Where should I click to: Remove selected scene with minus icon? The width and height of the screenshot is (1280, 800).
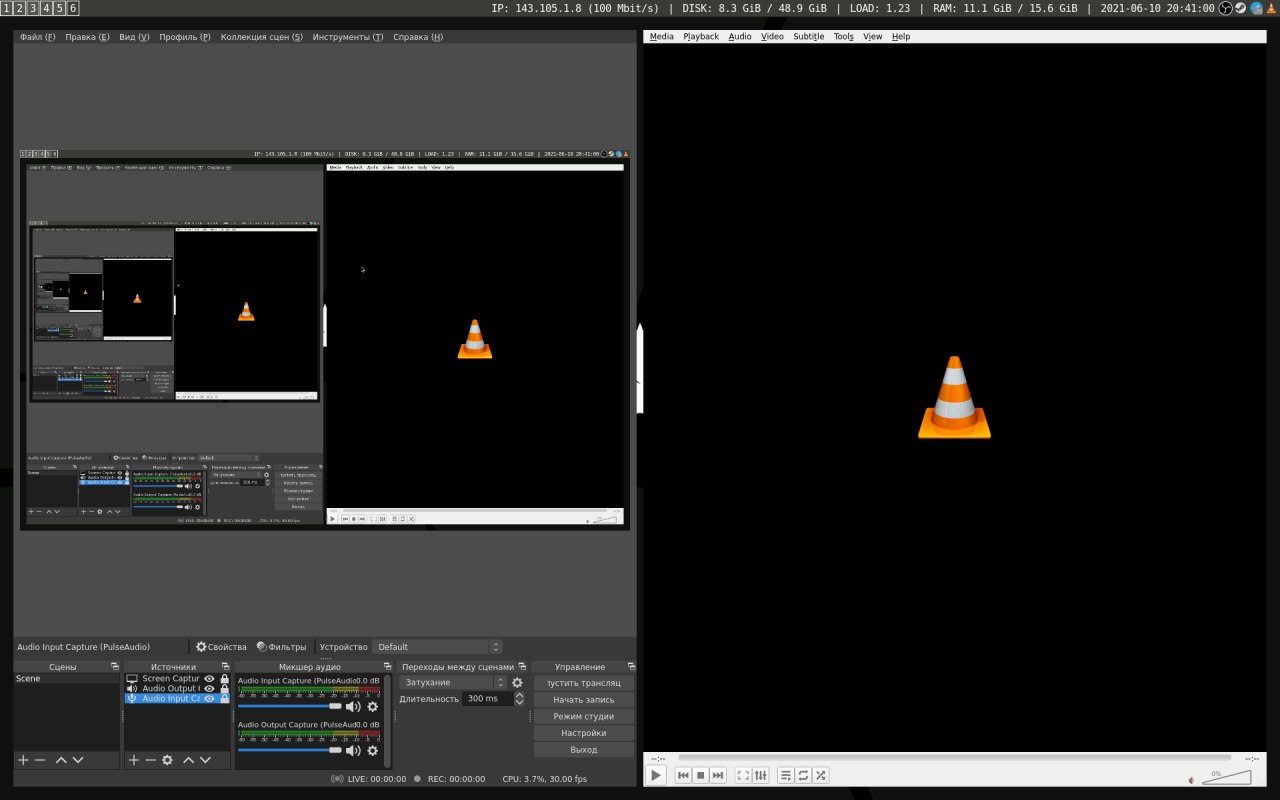click(40, 760)
